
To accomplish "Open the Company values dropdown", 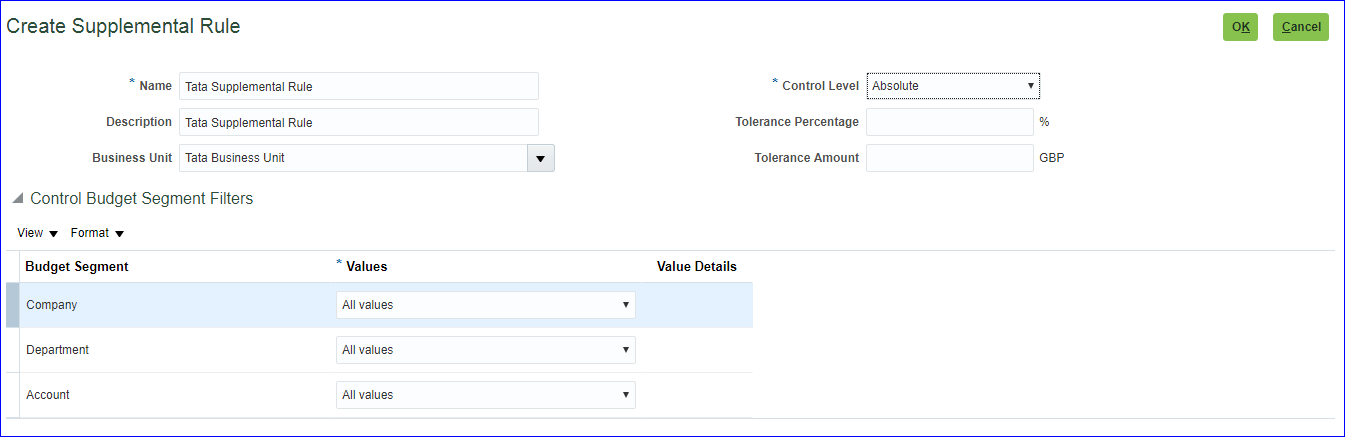I will [485, 305].
